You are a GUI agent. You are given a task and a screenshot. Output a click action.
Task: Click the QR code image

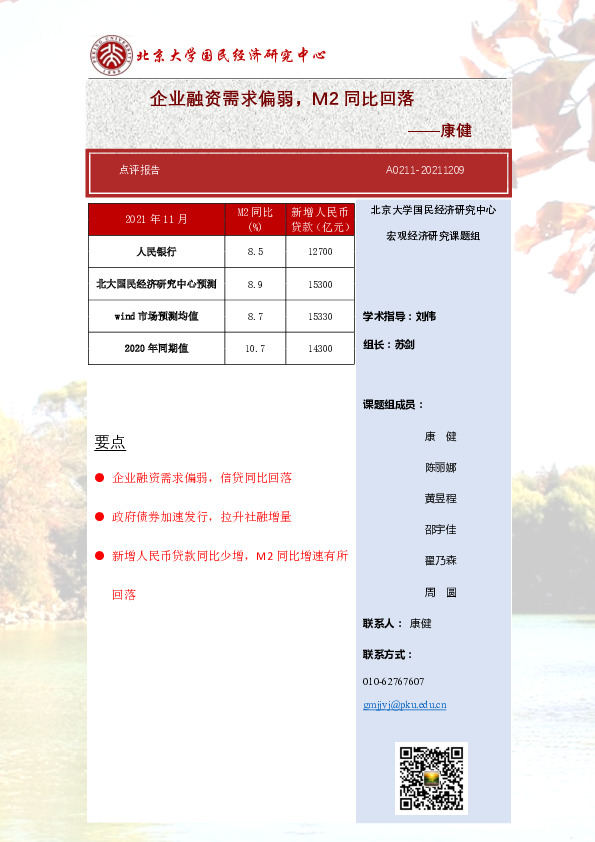[431, 778]
